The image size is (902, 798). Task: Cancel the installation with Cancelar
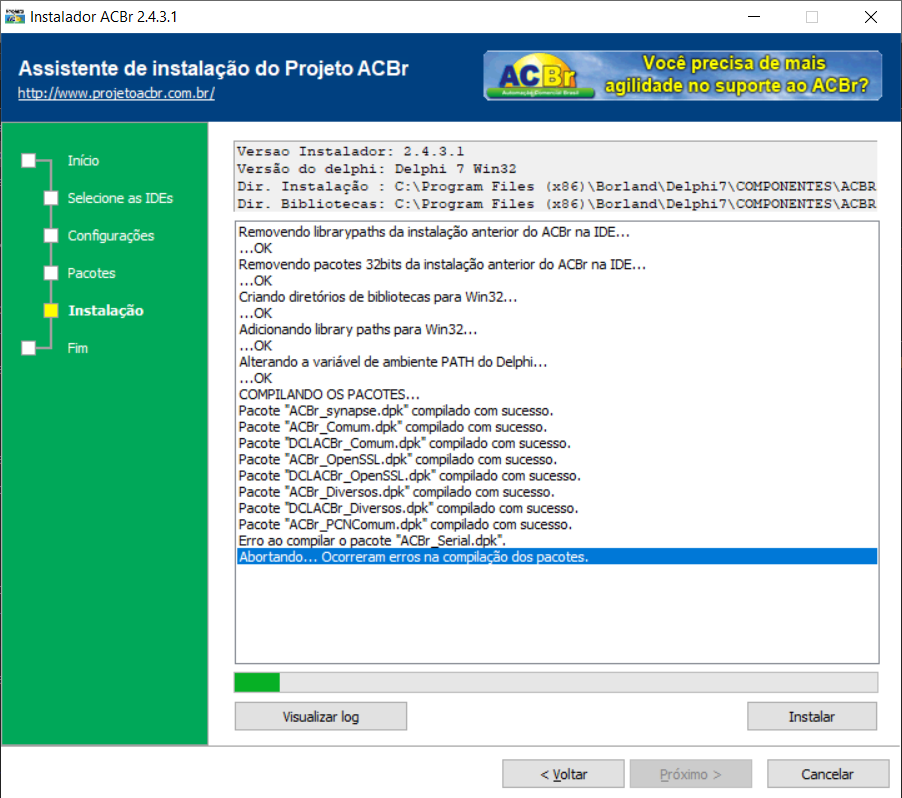828,774
